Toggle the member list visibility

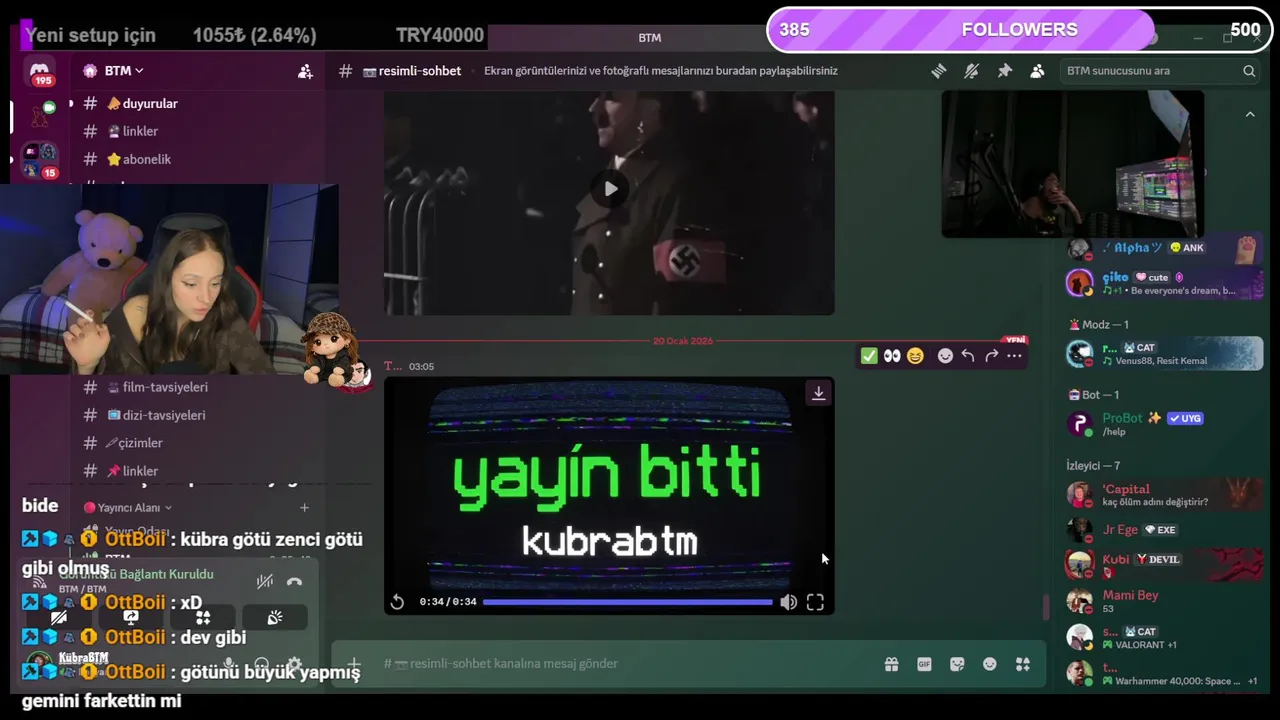pyautogui.click(x=1037, y=71)
